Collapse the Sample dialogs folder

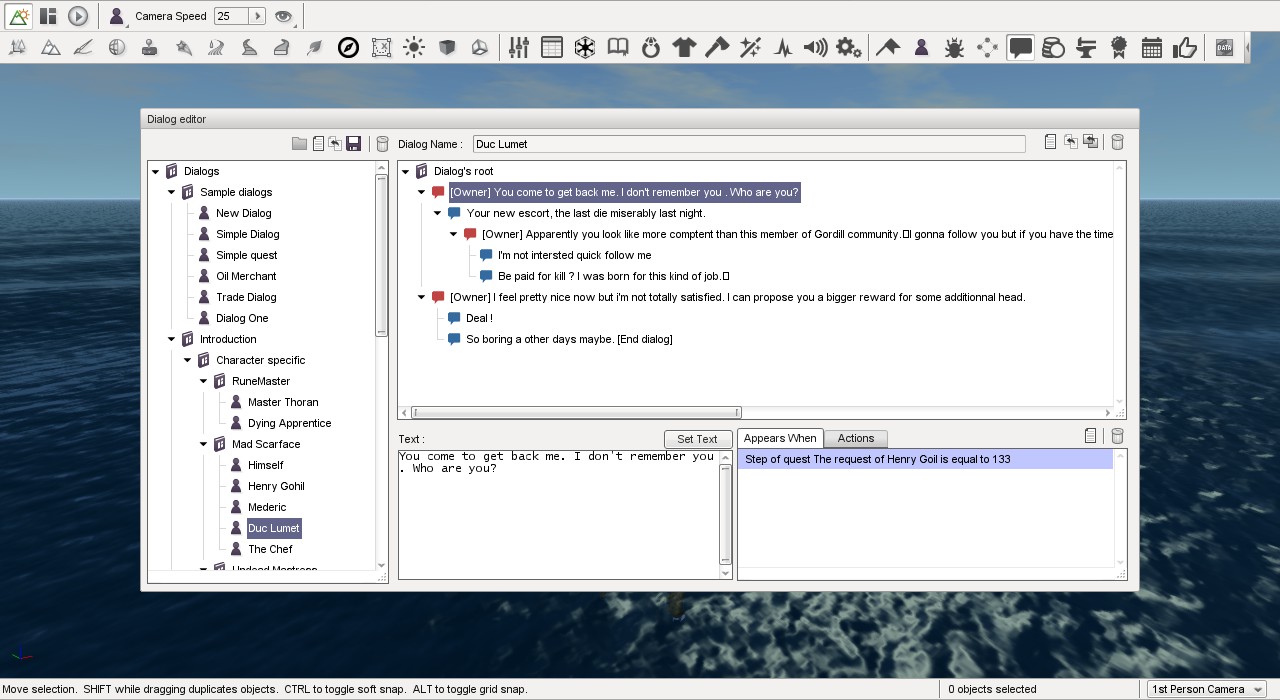pyautogui.click(x=170, y=192)
